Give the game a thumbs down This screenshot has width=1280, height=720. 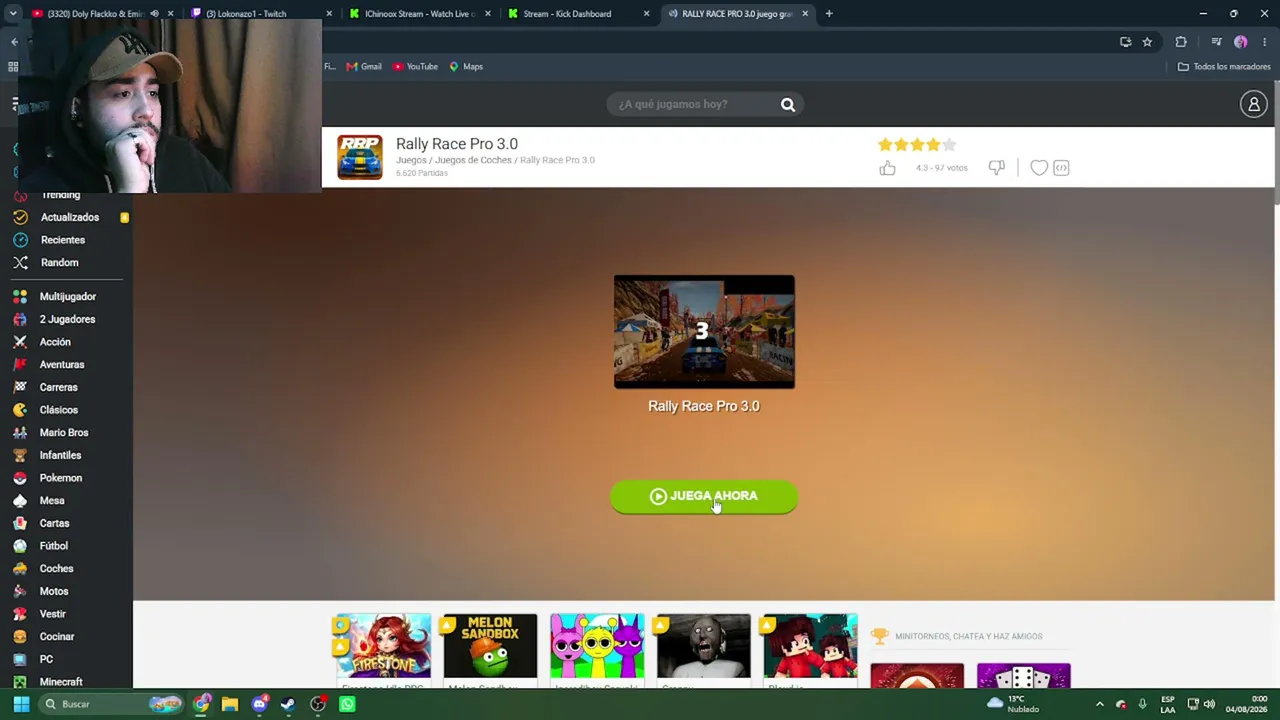pyautogui.click(x=996, y=168)
